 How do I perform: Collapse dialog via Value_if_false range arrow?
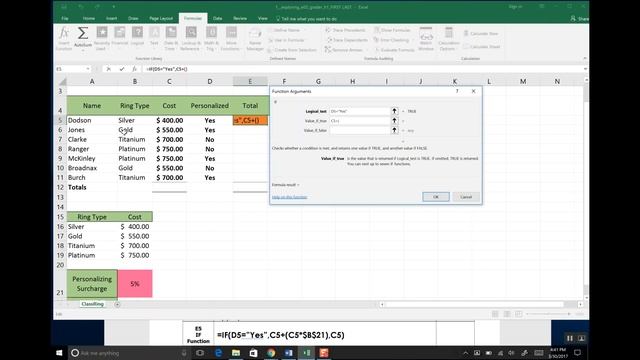click(394, 131)
